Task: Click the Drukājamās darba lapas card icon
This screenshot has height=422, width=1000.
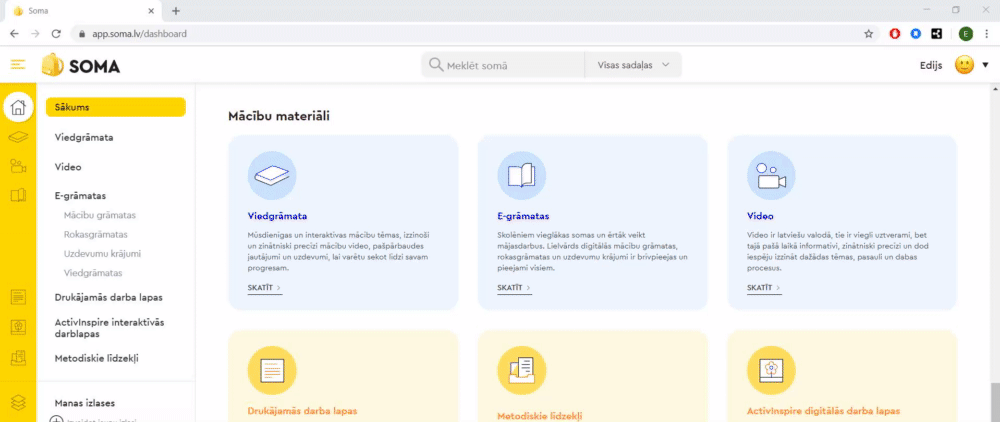Action: 272,370
